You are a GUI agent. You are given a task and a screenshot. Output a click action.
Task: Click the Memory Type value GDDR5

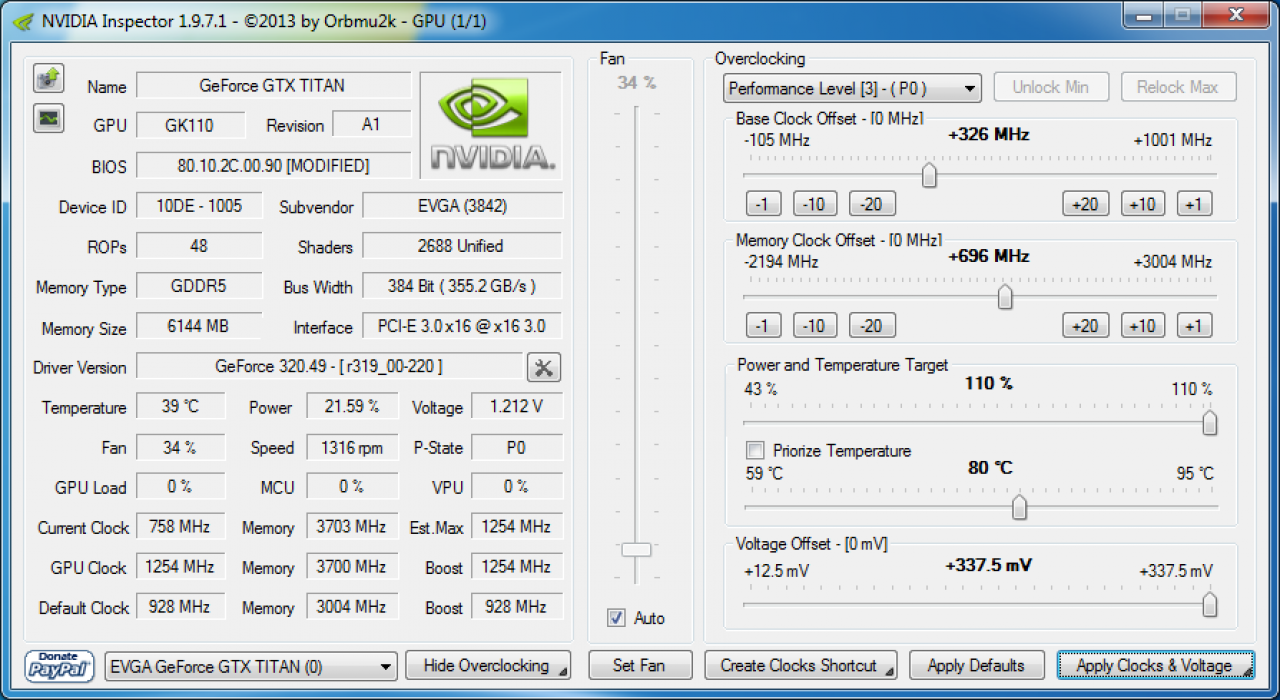pyautogui.click(x=199, y=286)
